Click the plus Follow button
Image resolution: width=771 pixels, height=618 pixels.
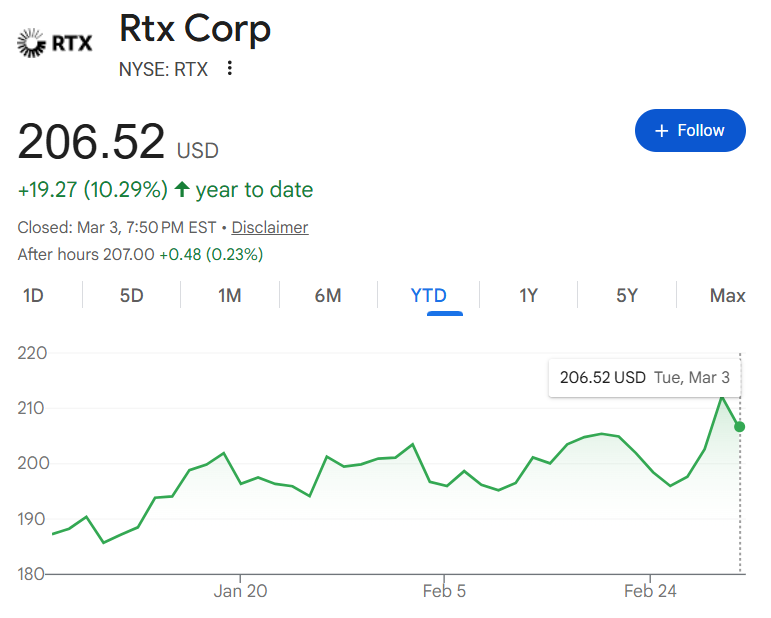click(690, 131)
